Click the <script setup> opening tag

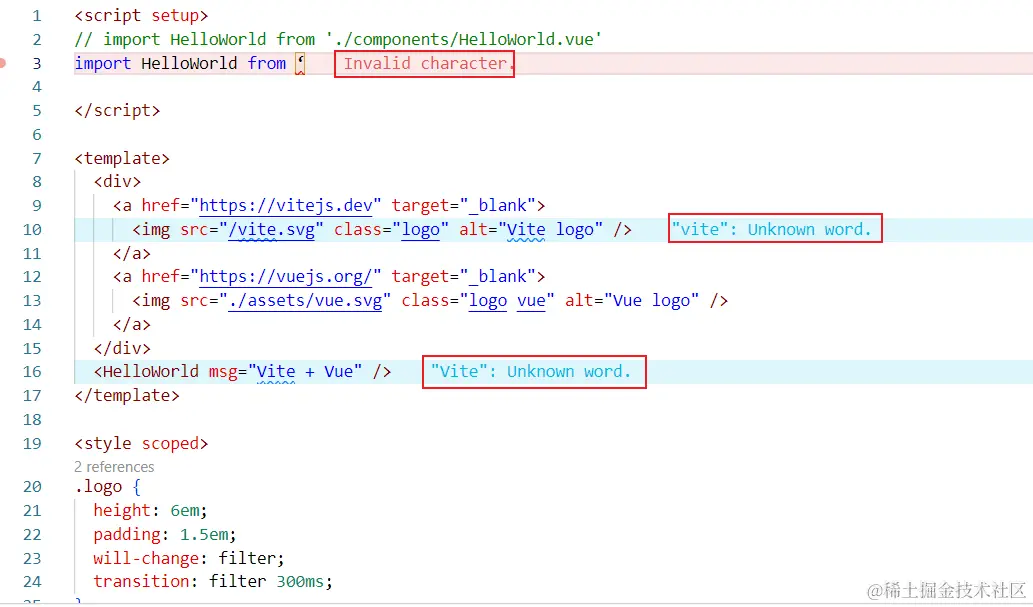141,15
